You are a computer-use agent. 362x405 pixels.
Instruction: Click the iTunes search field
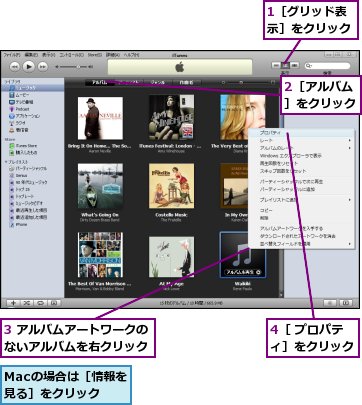click(328, 66)
